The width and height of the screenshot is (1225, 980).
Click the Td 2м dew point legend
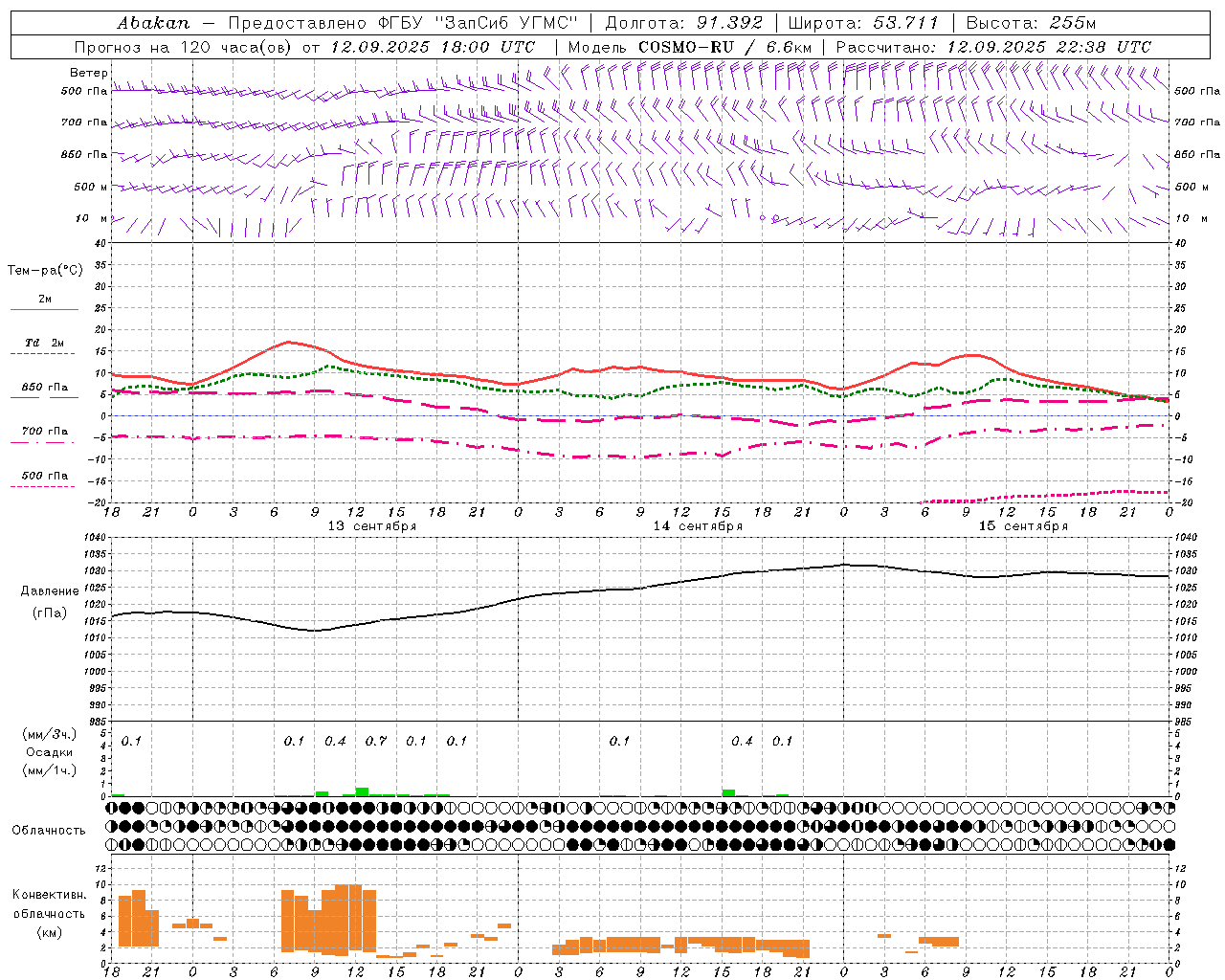[44, 343]
